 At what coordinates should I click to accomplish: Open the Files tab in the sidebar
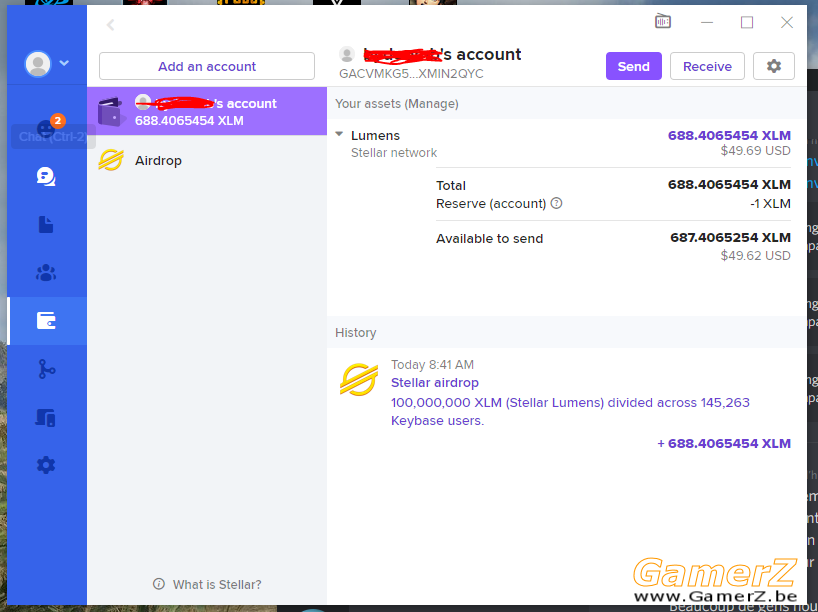[x=46, y=225]
